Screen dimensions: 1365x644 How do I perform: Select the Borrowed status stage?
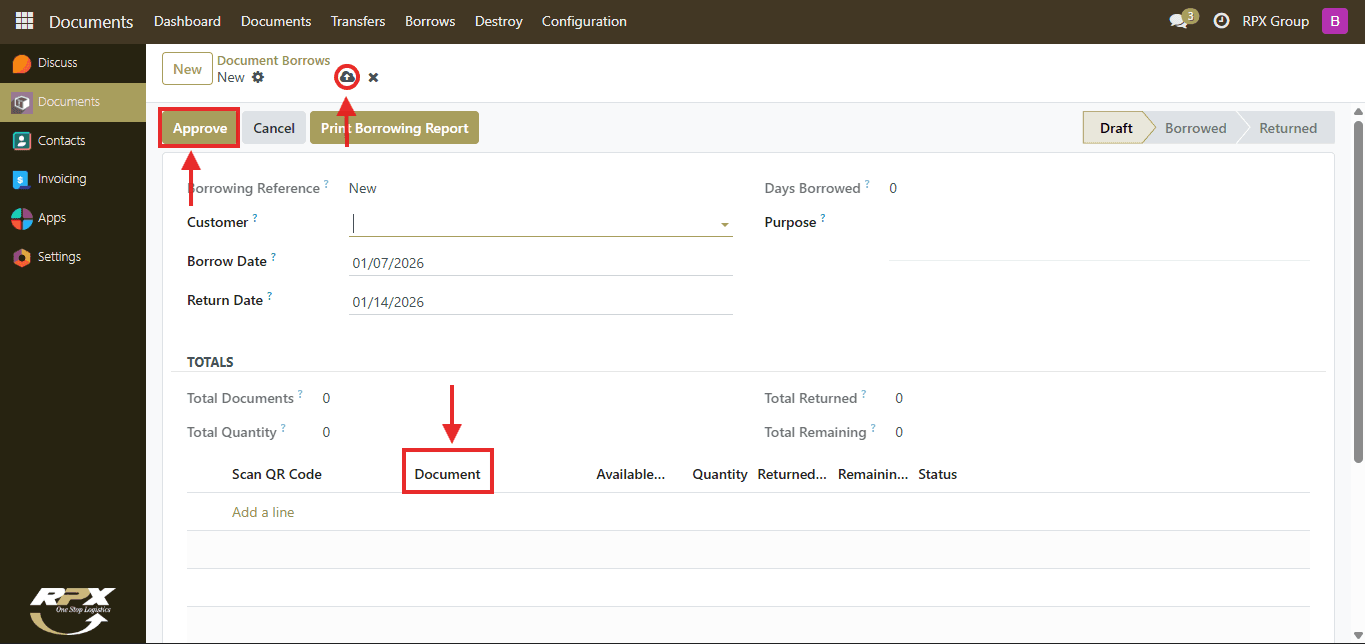pos(1195,128)
